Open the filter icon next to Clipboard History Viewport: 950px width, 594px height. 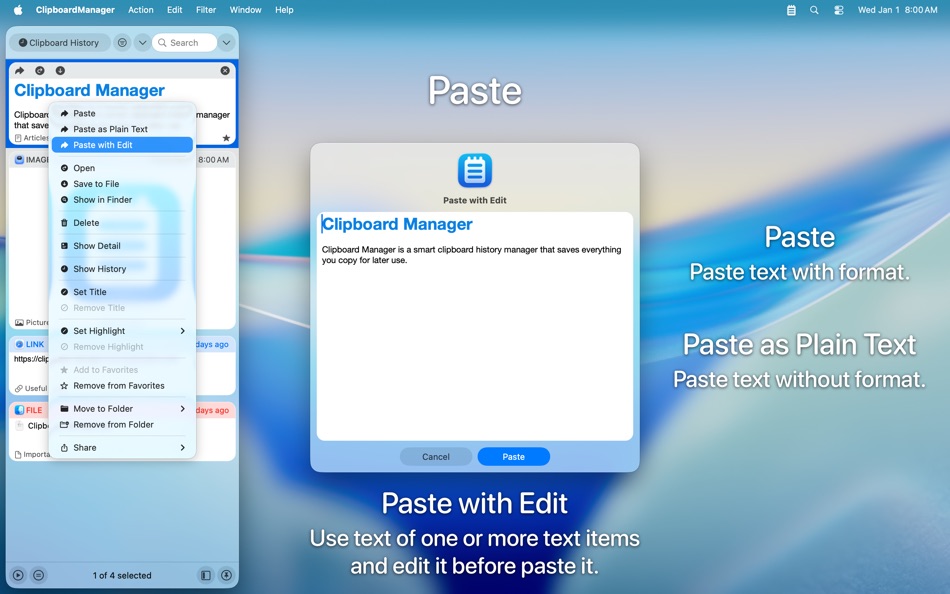coord(123,42)
